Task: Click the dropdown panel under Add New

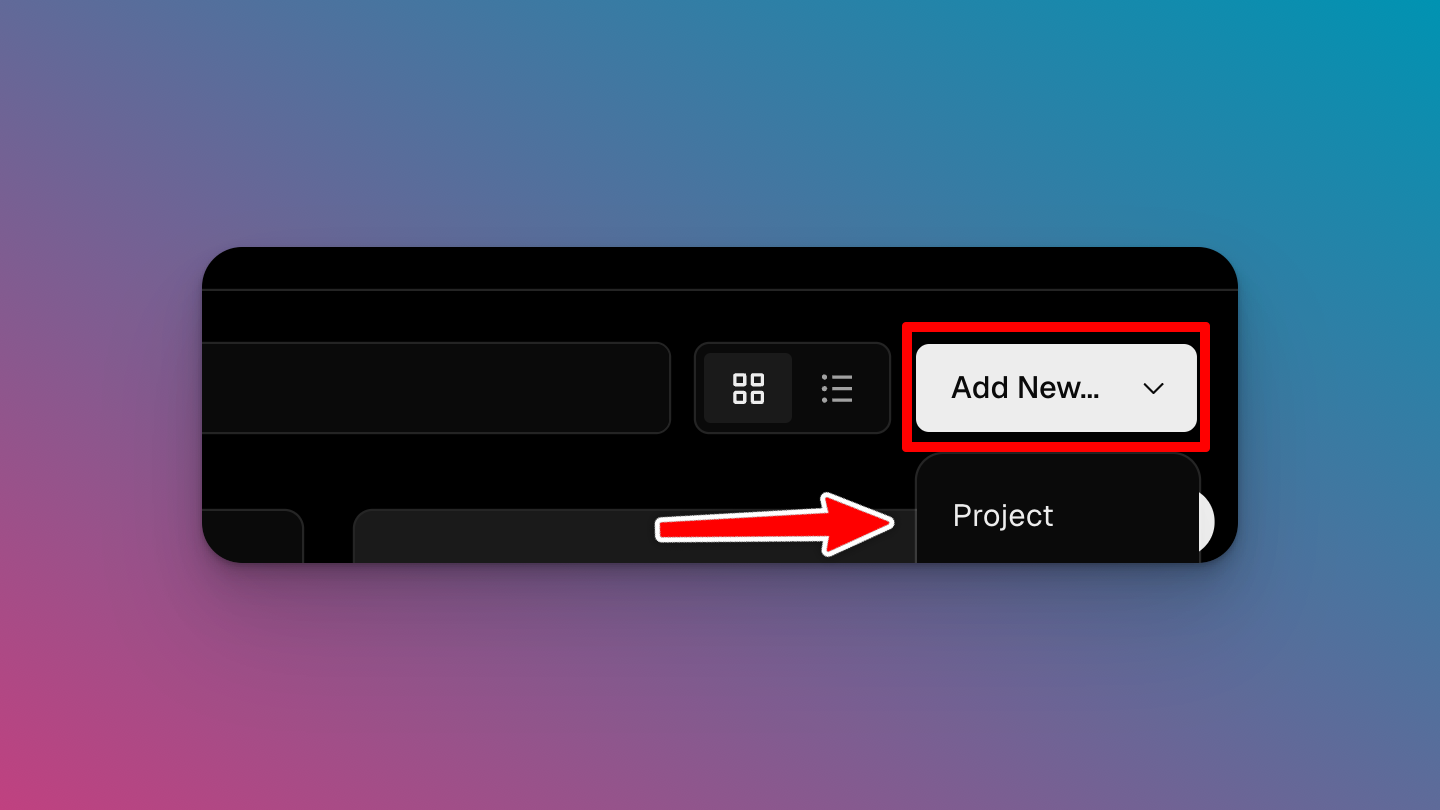Action: [x=1057, y=509]
